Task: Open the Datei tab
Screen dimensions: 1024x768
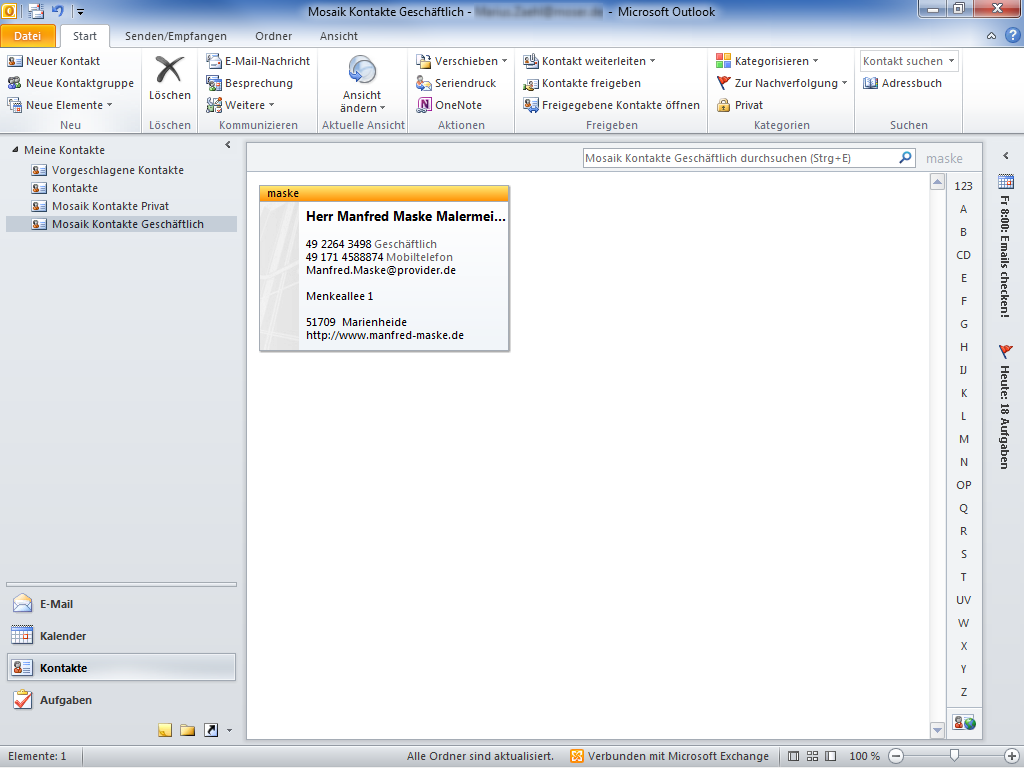Action: [x=27, y=36]
